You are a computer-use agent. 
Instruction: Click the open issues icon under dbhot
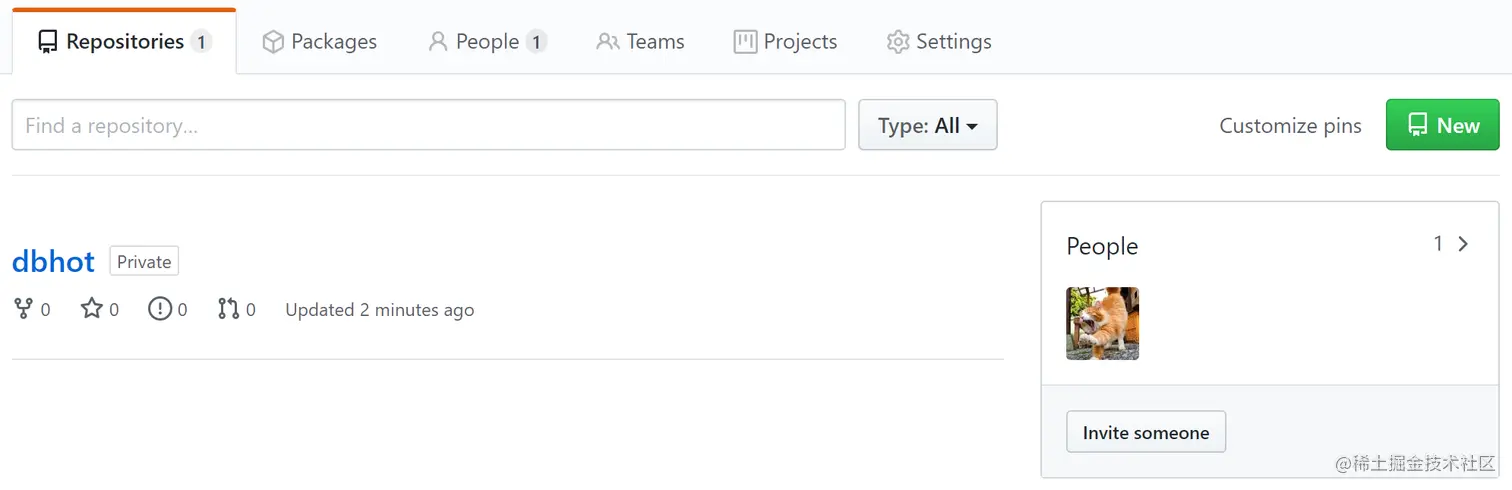(x=160, y=309)
